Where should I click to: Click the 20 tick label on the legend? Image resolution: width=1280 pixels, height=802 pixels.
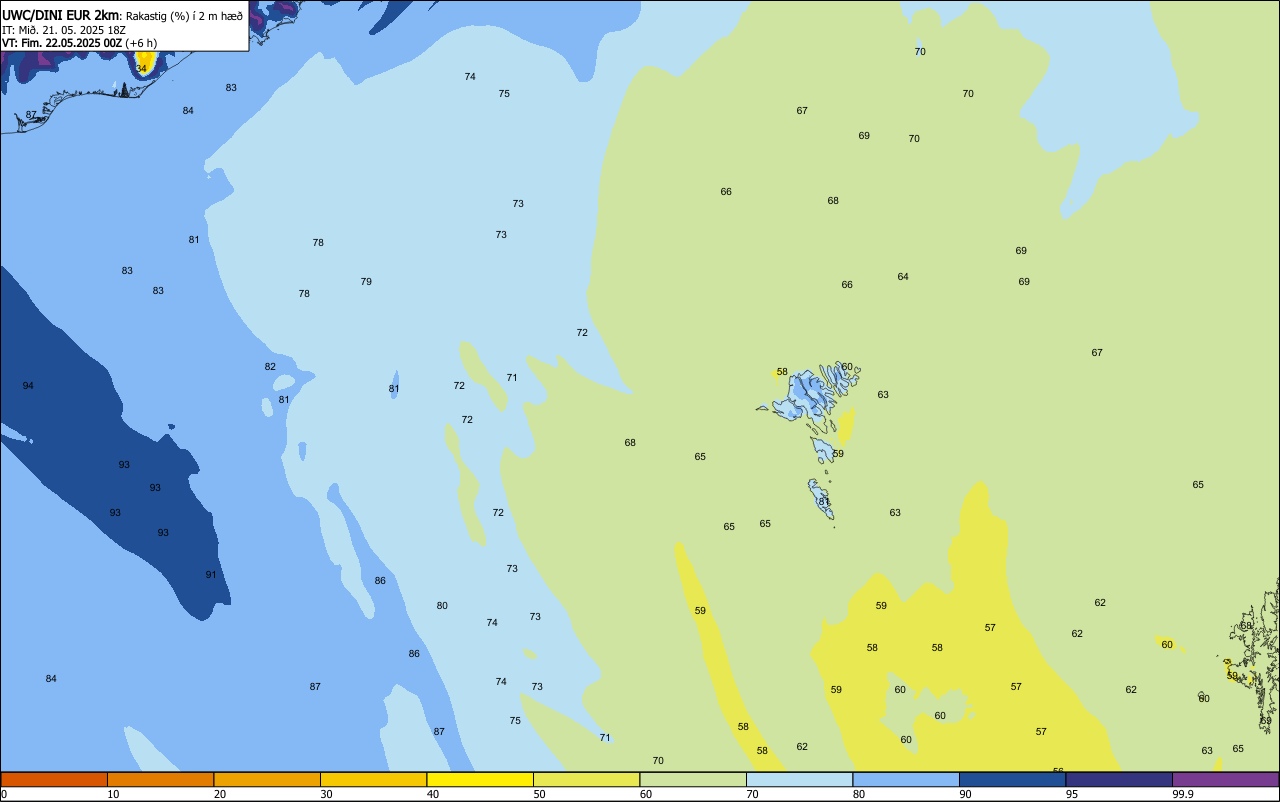tap(220, 794)
